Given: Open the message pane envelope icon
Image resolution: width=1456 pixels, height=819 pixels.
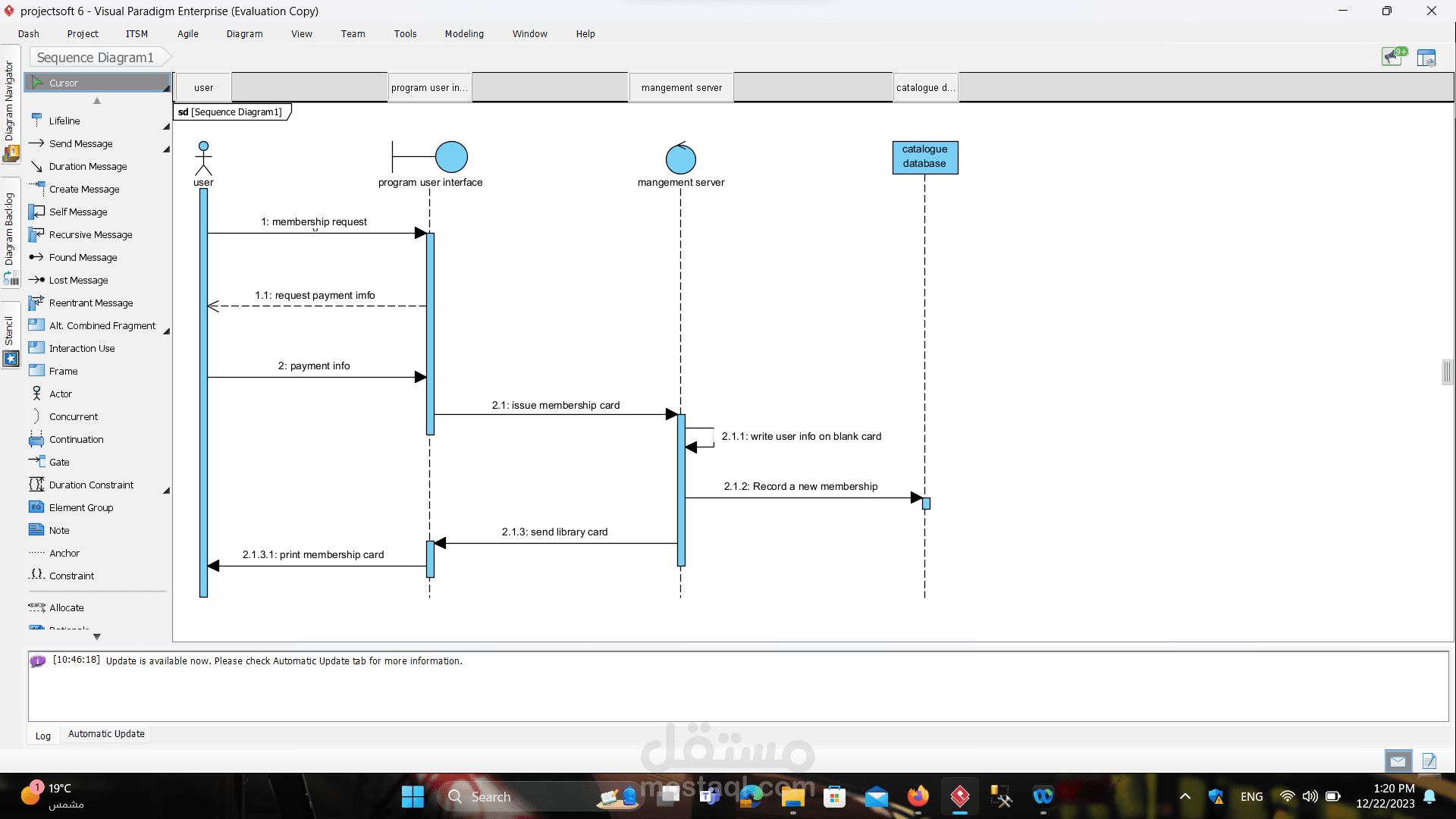Looking at the screenshot, I should pyautogui.click(x=1398, y=761).
